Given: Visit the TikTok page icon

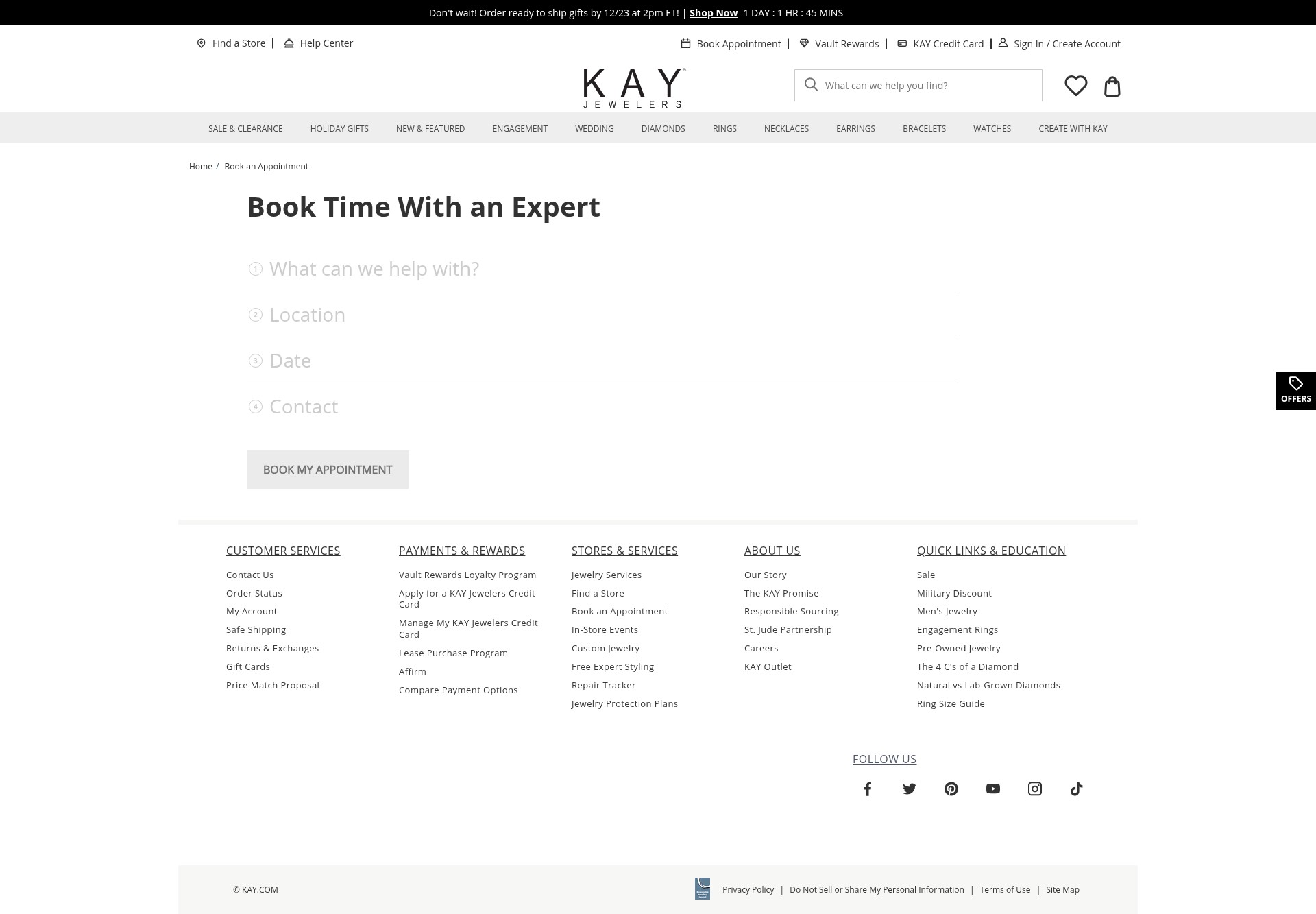Looking at the screenshot, I should coord(1077,789).
